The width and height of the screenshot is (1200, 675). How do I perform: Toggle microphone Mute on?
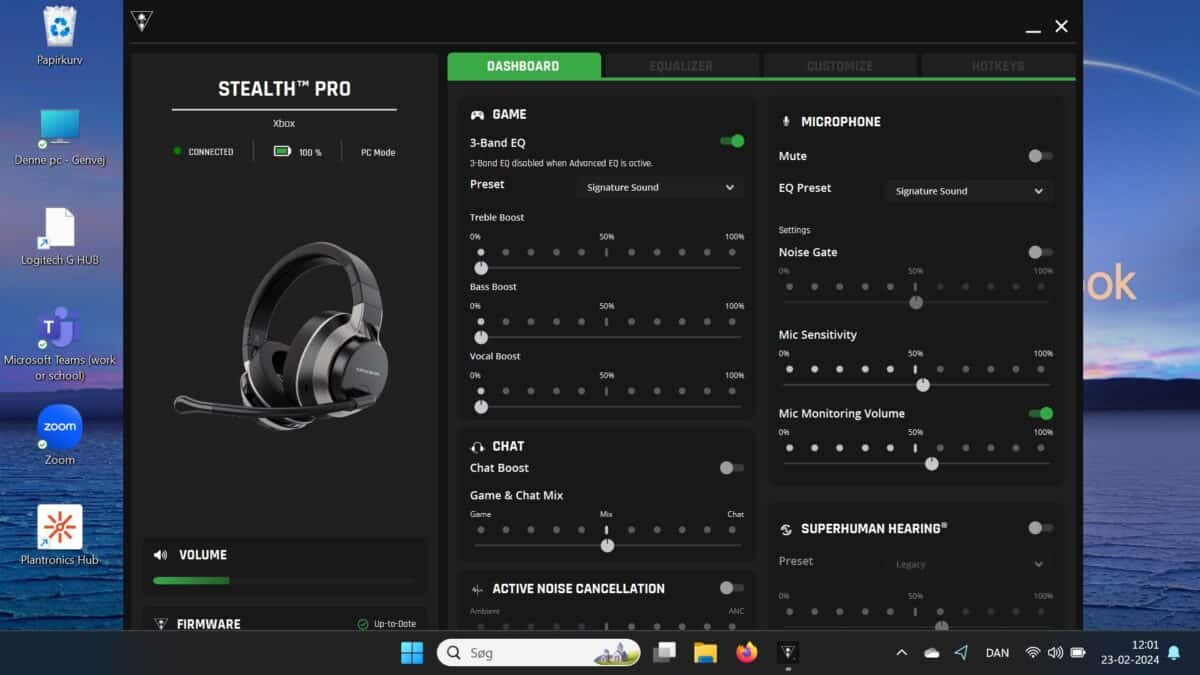point(1041,156)
